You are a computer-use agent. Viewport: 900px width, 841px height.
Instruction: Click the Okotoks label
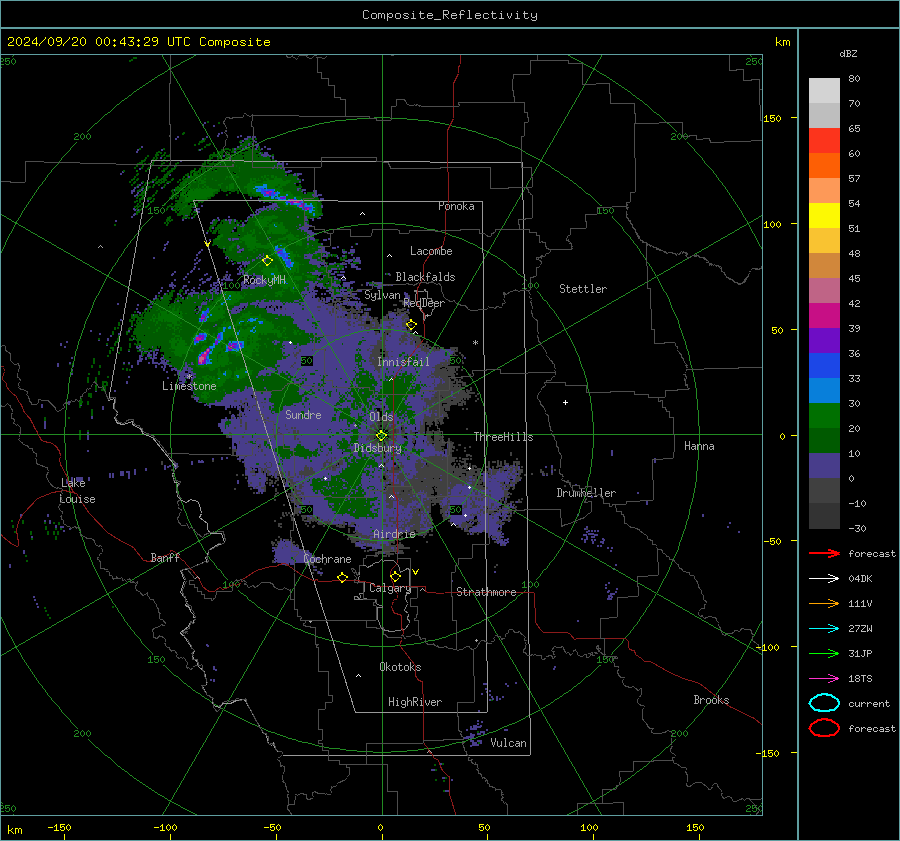click(x=400, y=667)
